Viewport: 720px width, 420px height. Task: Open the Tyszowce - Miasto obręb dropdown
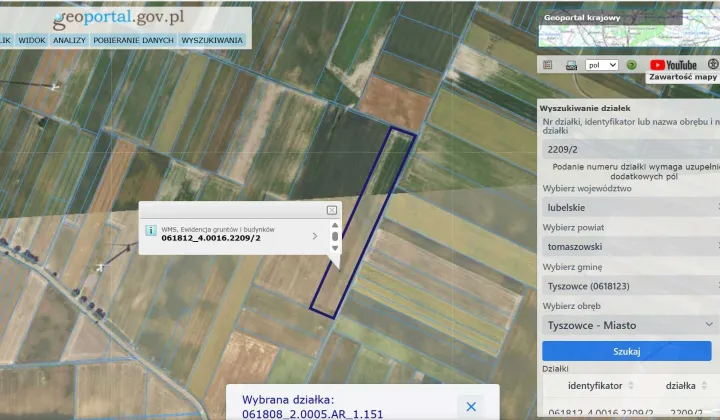[x=630, y=325]
